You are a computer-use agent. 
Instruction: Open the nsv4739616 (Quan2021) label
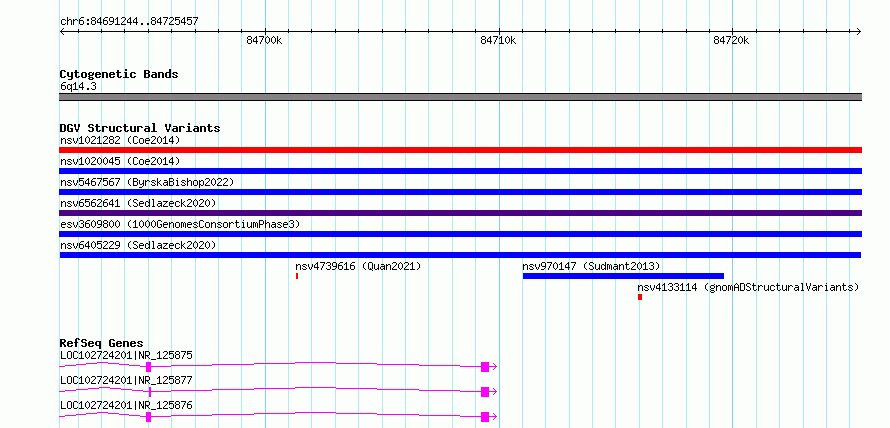point(358,266)
